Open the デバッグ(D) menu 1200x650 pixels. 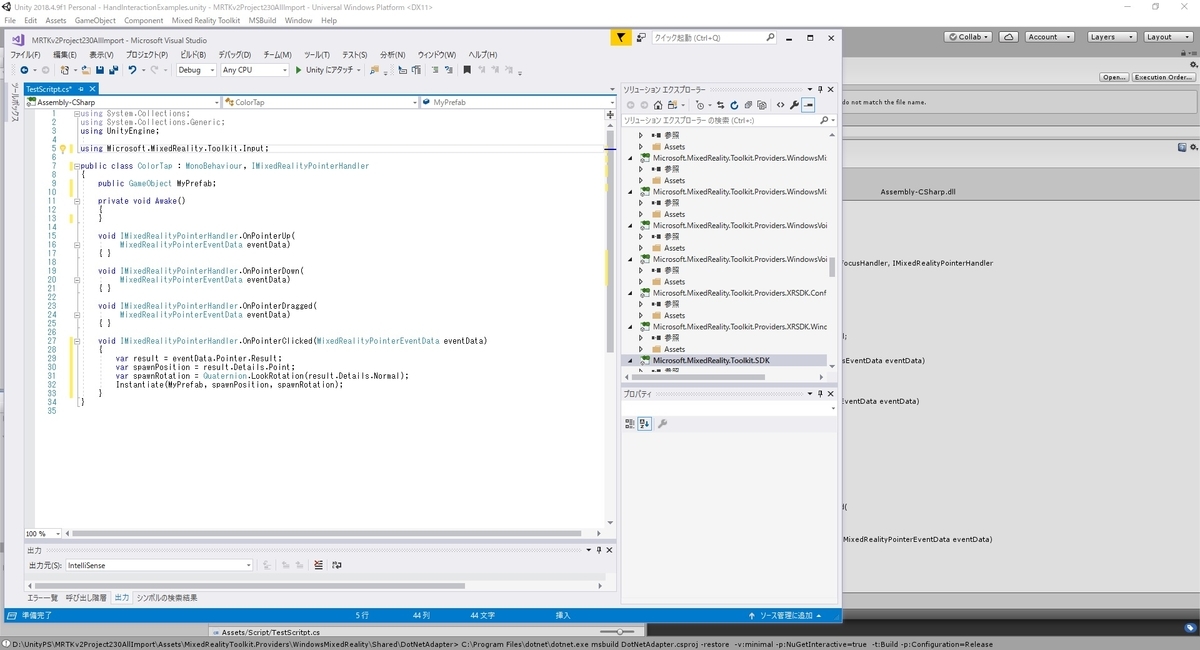tap(235, 54)
